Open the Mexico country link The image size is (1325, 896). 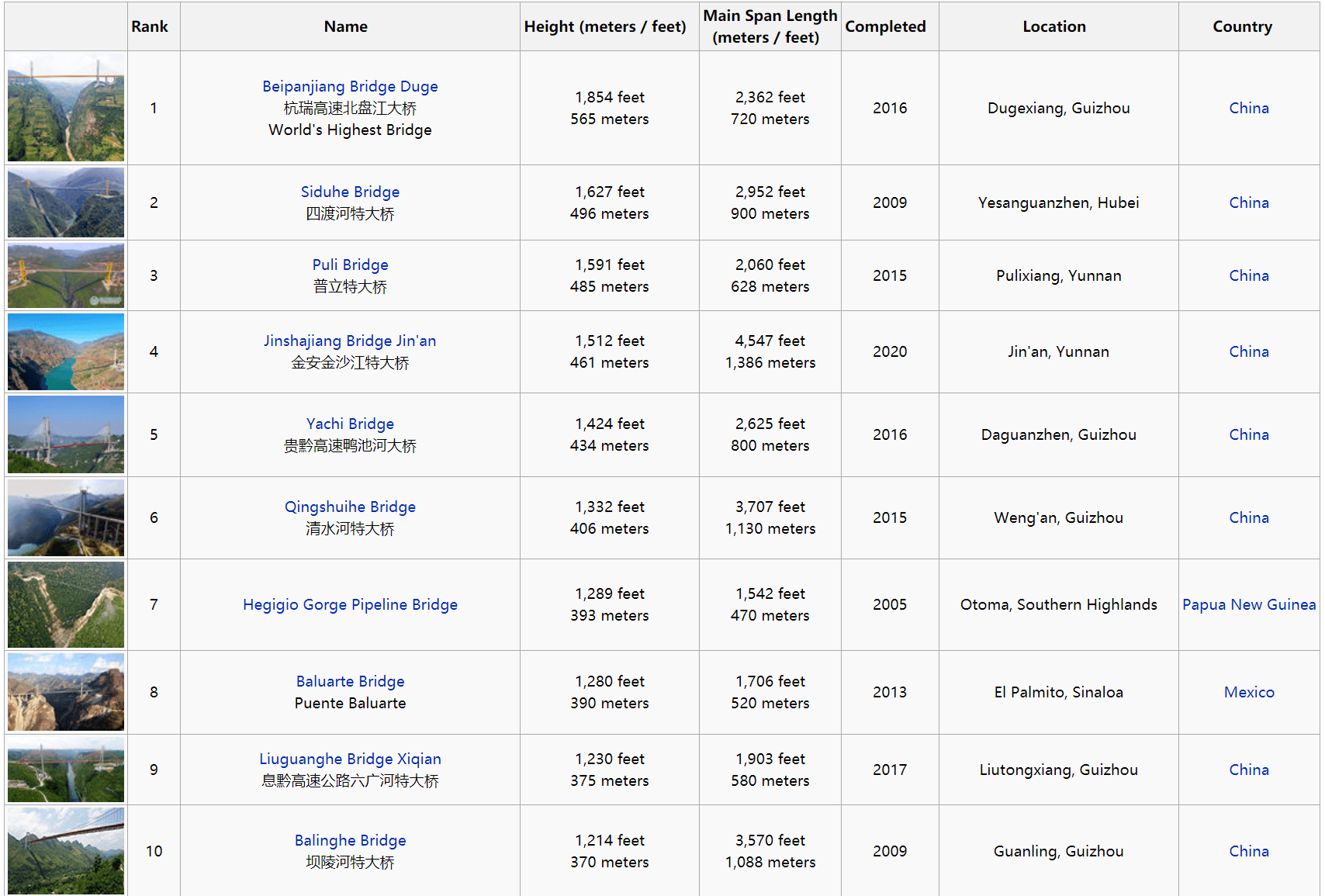(1249, 692)
